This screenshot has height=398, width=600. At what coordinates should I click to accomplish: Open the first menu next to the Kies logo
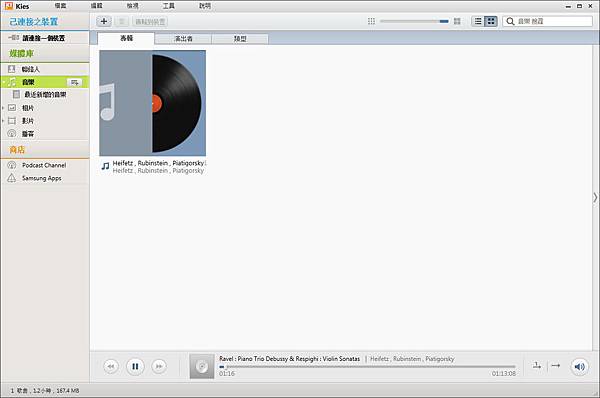[60, 6]
